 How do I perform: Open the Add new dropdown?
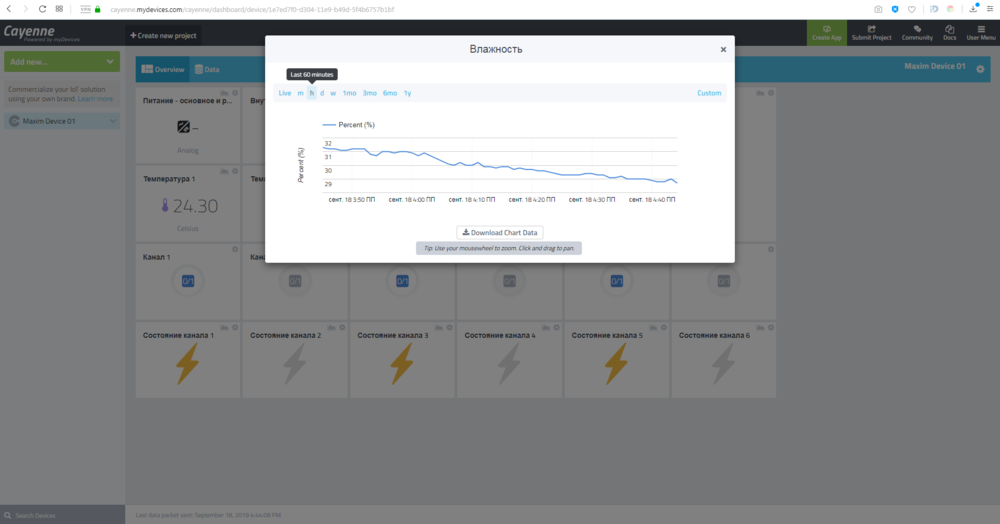coord(61,62)
